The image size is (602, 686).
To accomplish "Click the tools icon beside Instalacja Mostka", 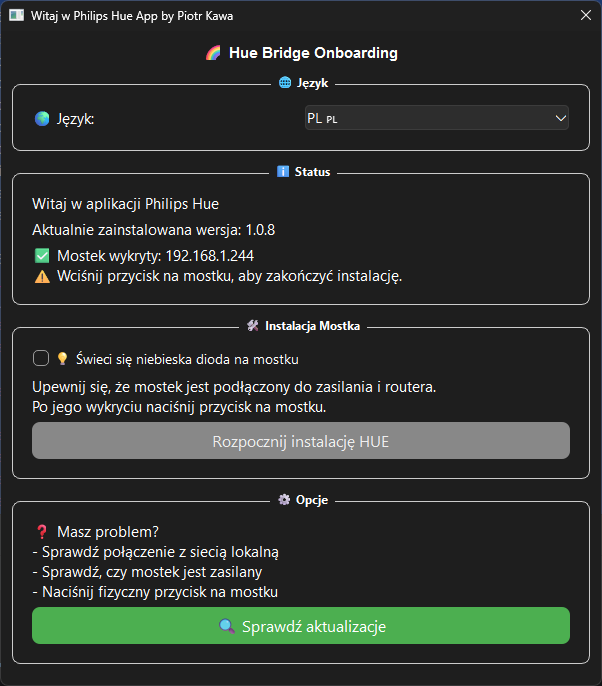I will pyautogui.click(x=253, y=326).
